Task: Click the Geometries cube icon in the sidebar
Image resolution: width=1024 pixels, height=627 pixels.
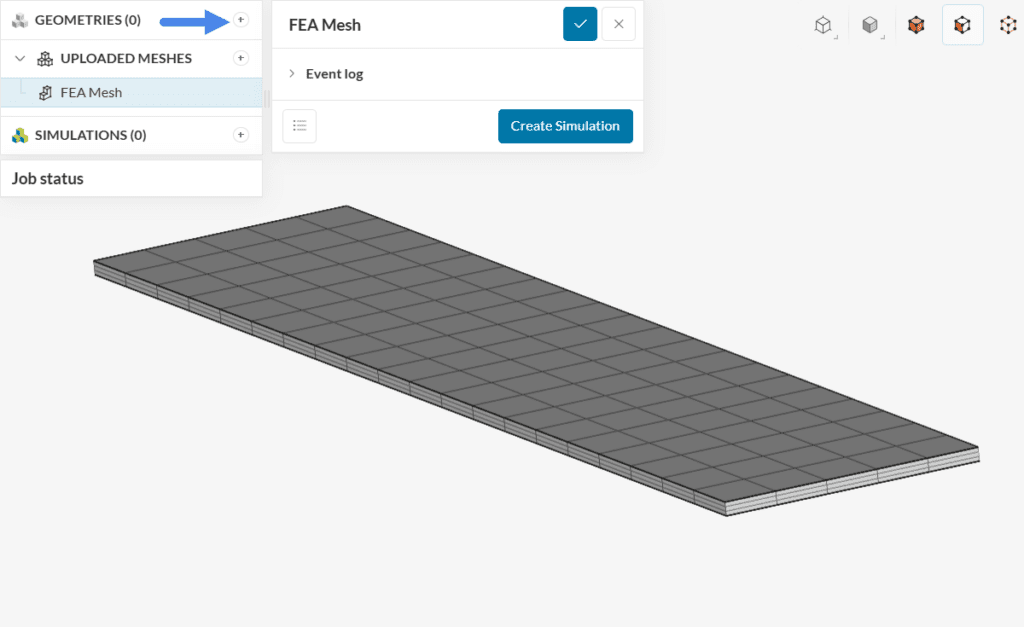Action: (x=20, y=19)
